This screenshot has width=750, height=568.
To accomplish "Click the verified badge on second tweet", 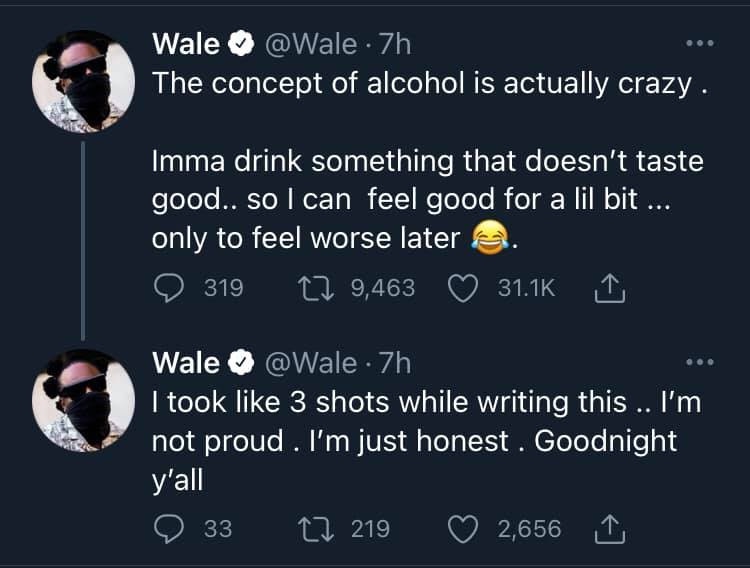I will pos(240,361).
